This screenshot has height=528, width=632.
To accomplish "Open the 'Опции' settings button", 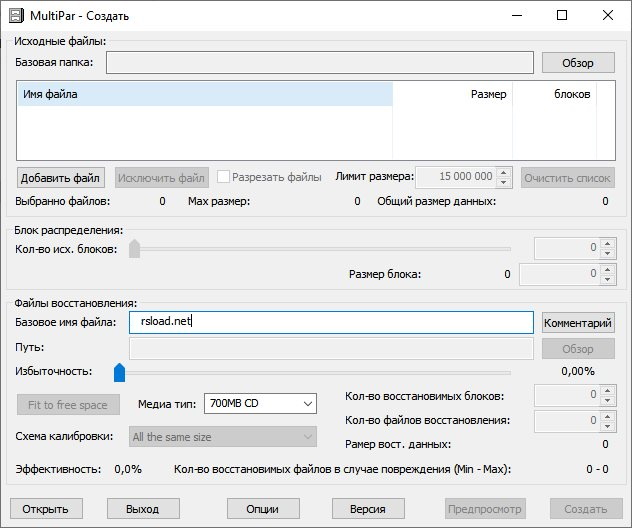I will pos(263,509).
